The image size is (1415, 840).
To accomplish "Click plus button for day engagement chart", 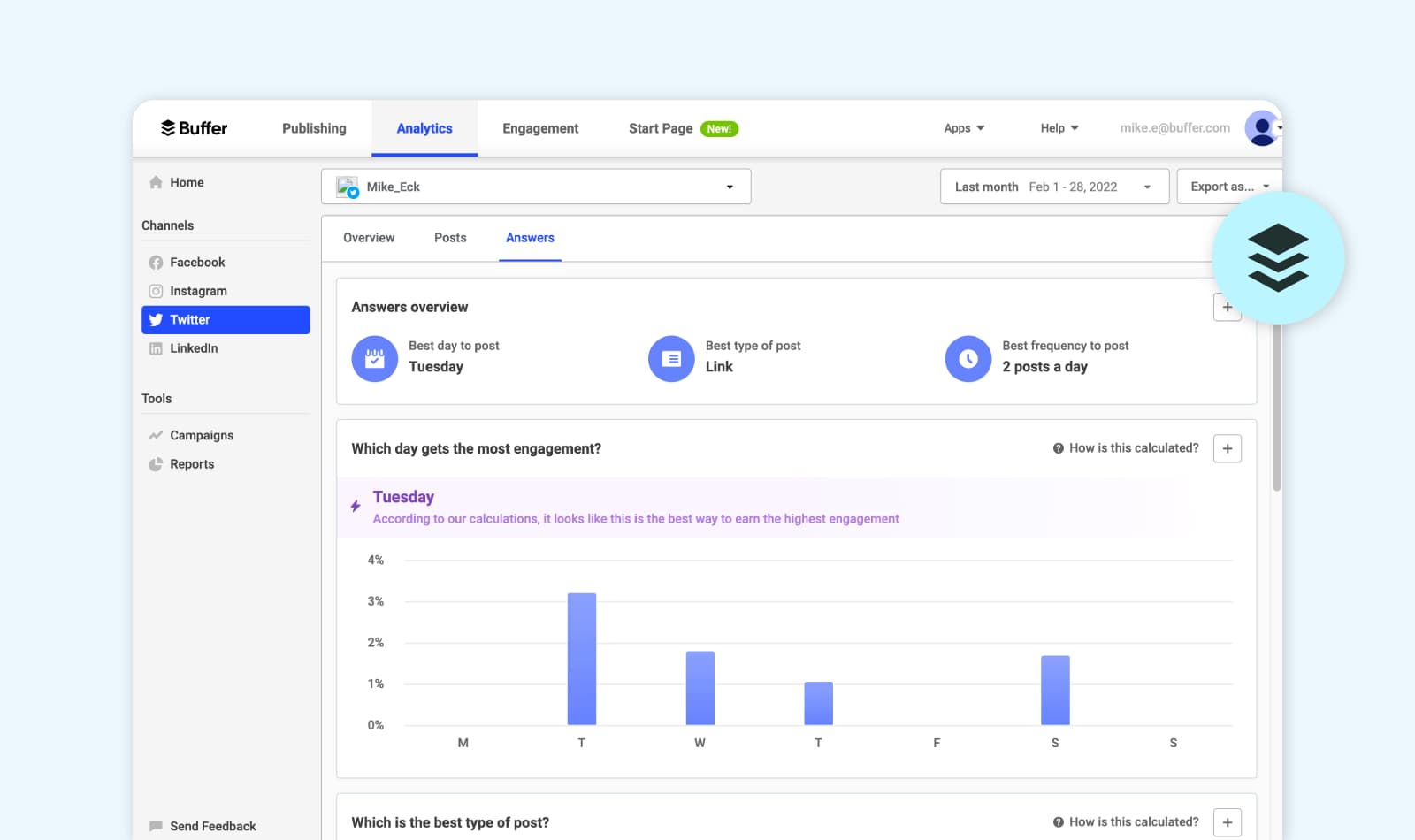I will (x=1228, y=448).
